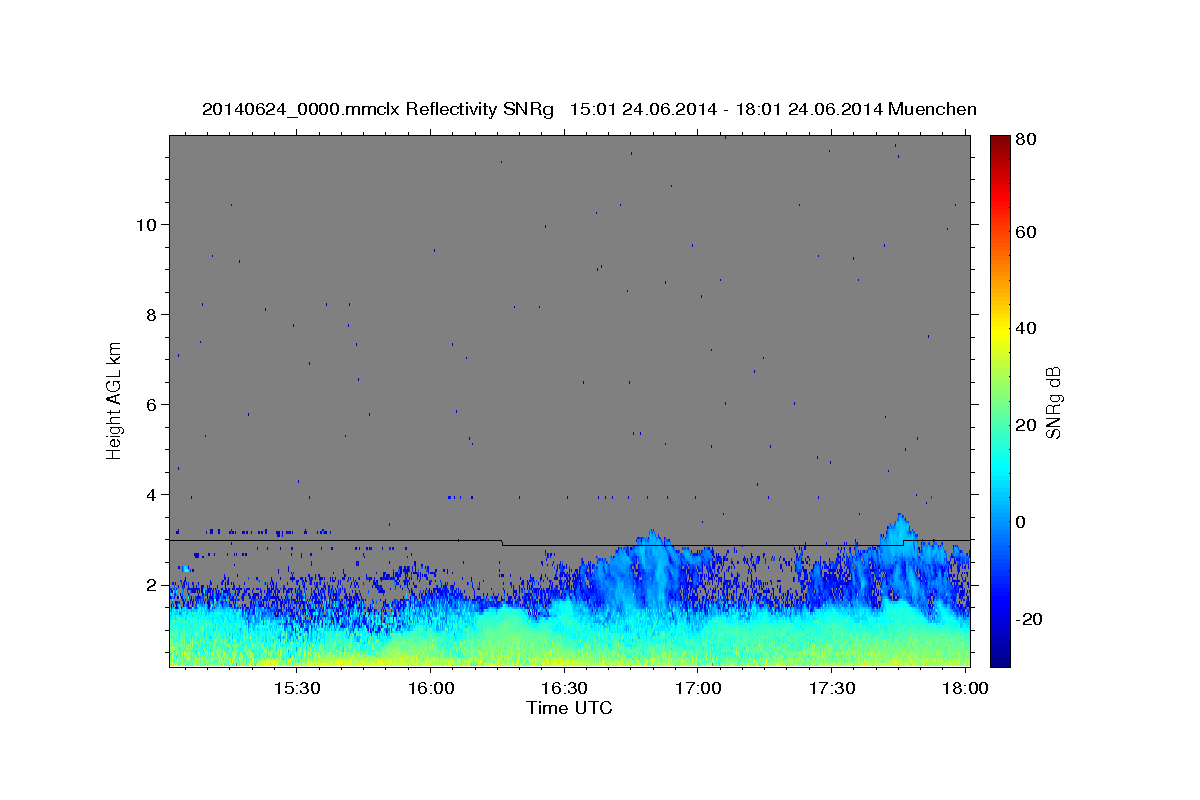
Task: Click the yellow-green surface layer near 15:30
Action: [x=297, y=655]
